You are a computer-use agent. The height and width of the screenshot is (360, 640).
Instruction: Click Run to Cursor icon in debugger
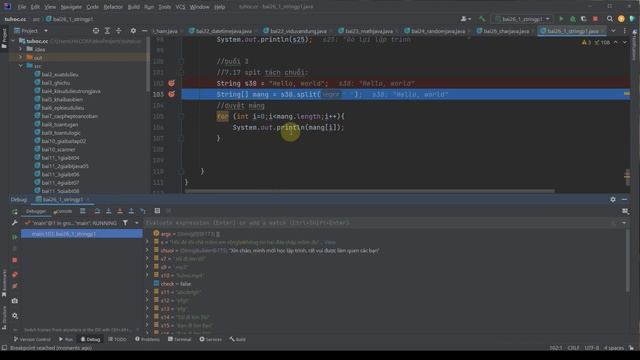(143, 211)
